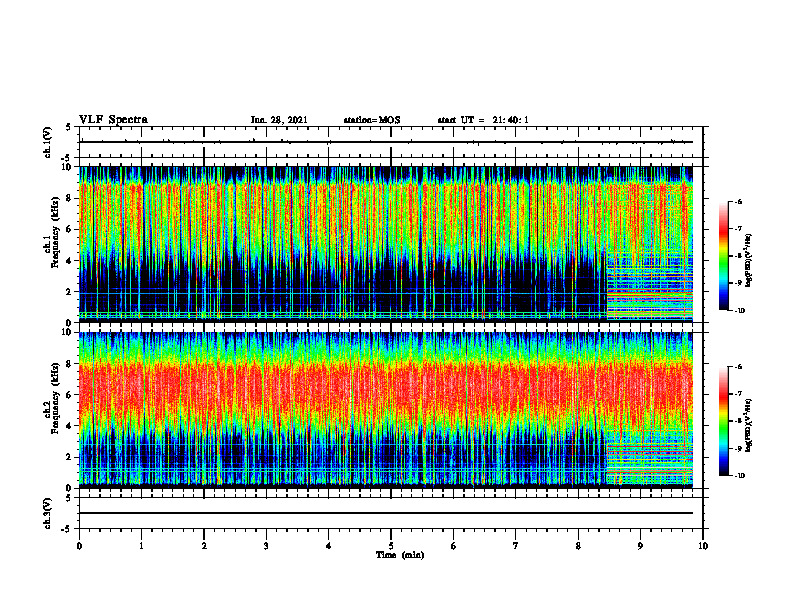Click the ch.1 voltage waveform trace
Image resolution: width=792 pixels, height=612 pixels.
386,142
